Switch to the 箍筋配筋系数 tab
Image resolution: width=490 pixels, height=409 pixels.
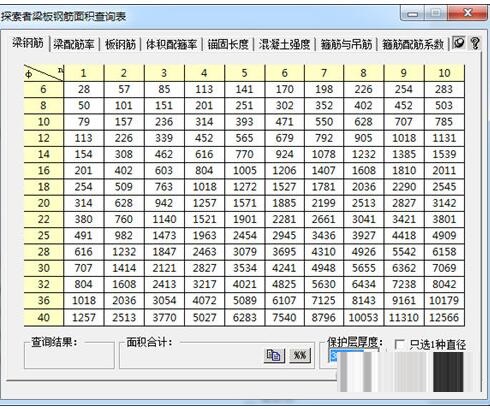(413, 44)
